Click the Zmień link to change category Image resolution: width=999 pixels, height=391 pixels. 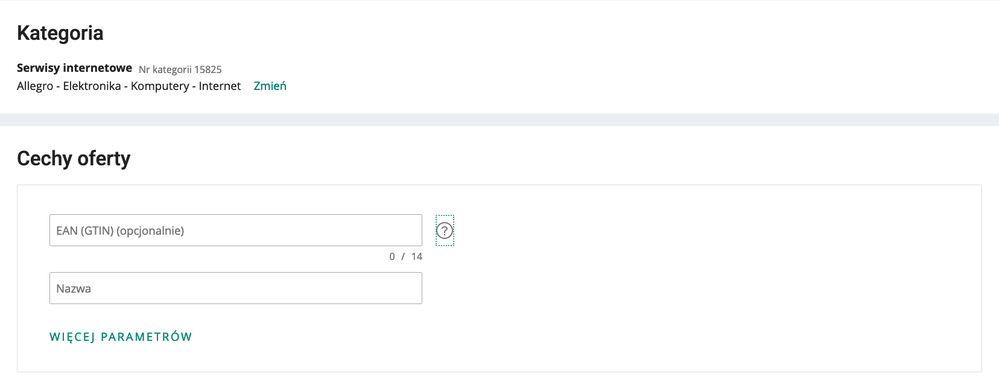click(270, 86)
